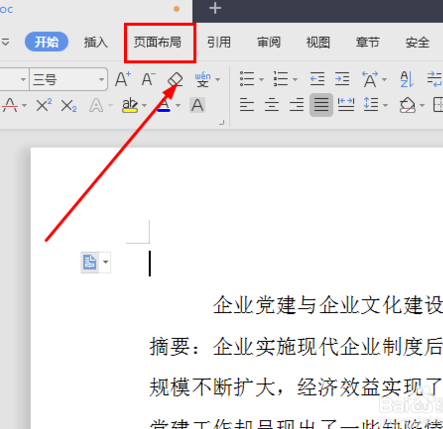Apply numbered list
The image size is (443, 429).
click(x=281, y=79)
